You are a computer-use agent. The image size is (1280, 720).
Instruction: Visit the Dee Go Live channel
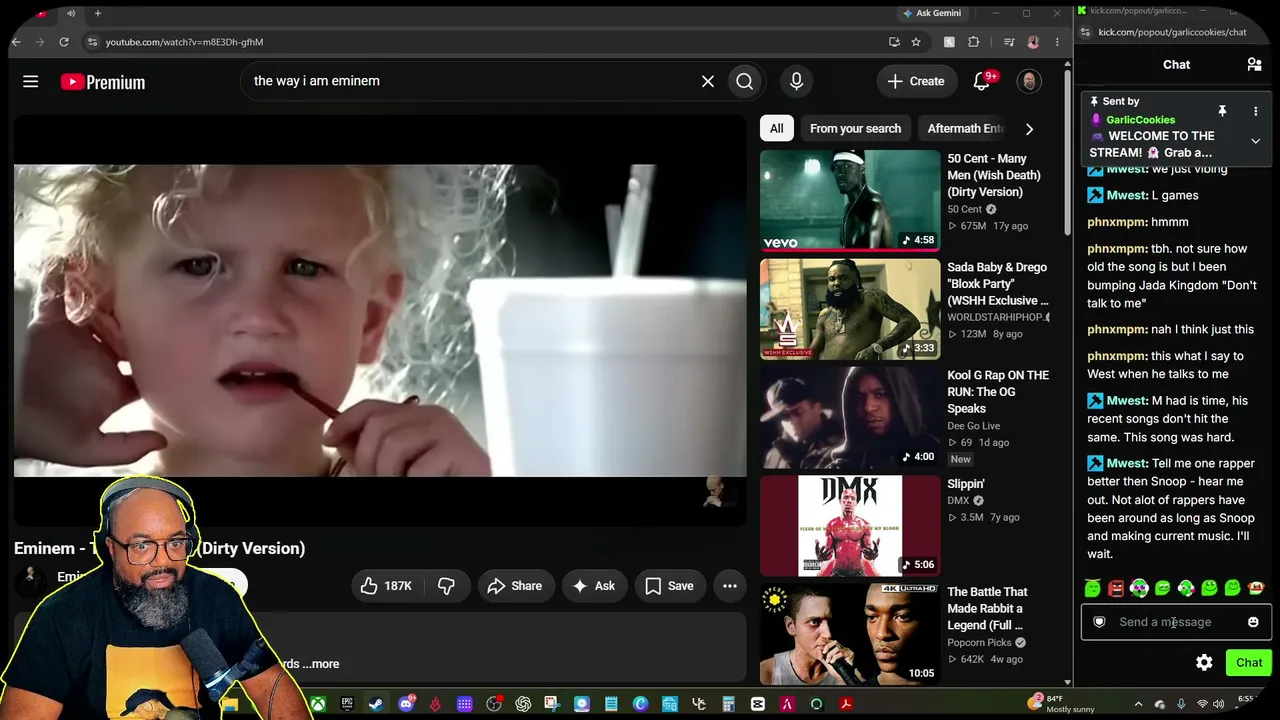[x=974, y=426]
